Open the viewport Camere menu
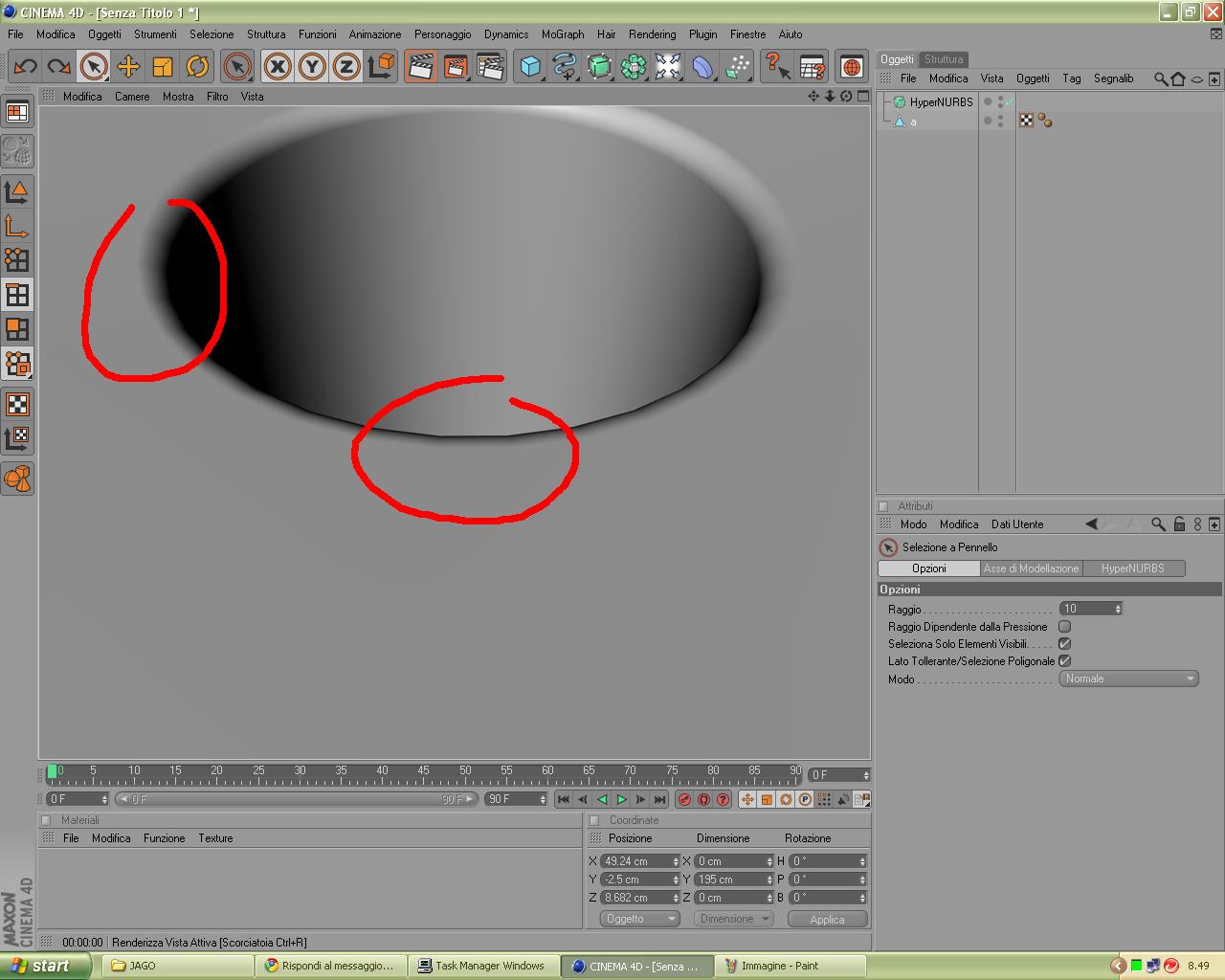Image resolution: width=1225 pixels, height=980 pixels. 132,97
